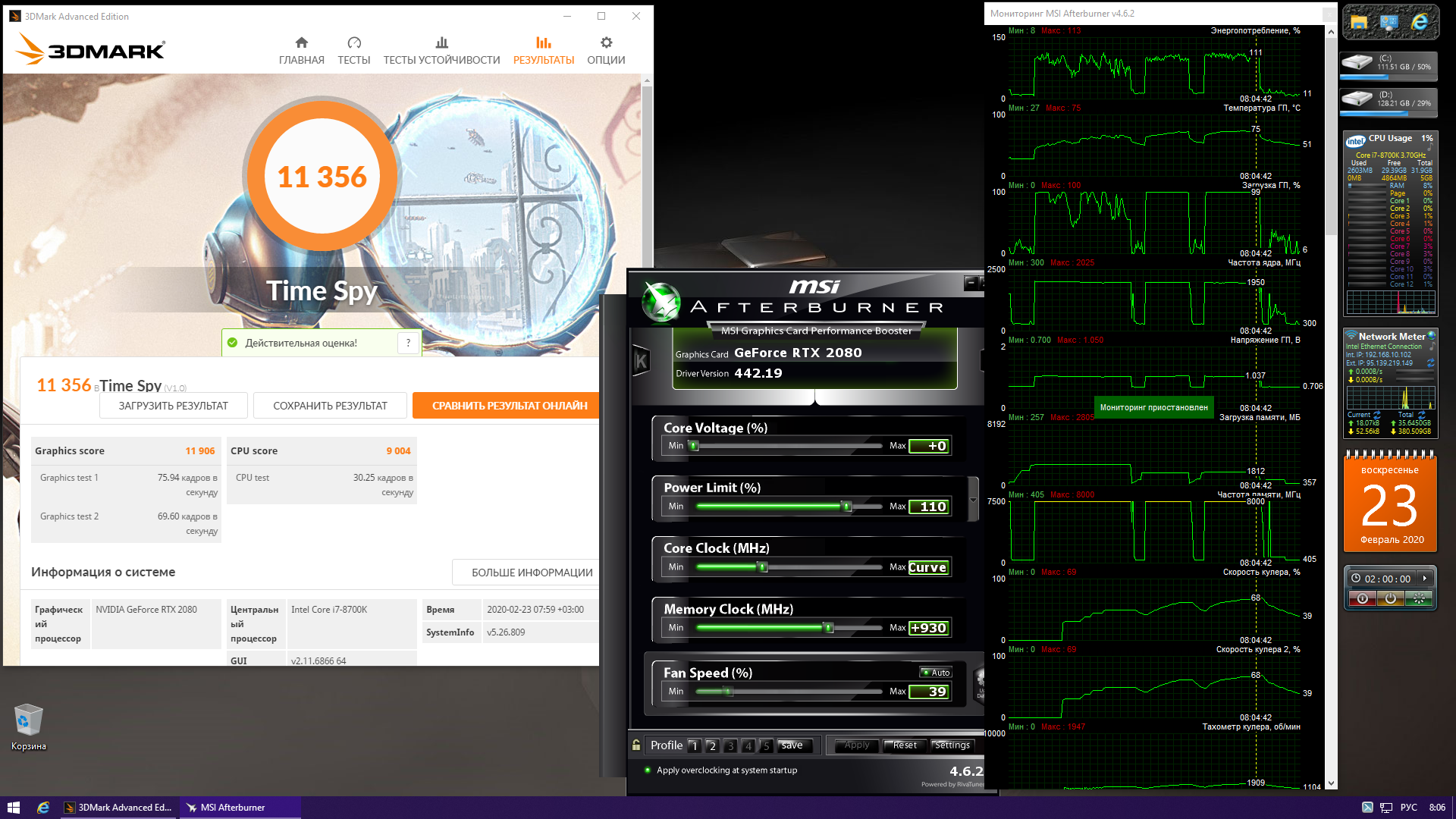This screenshot has width=1456, height=819.
Task: Click the red shutdown timer button
Action: (1362, 599)
